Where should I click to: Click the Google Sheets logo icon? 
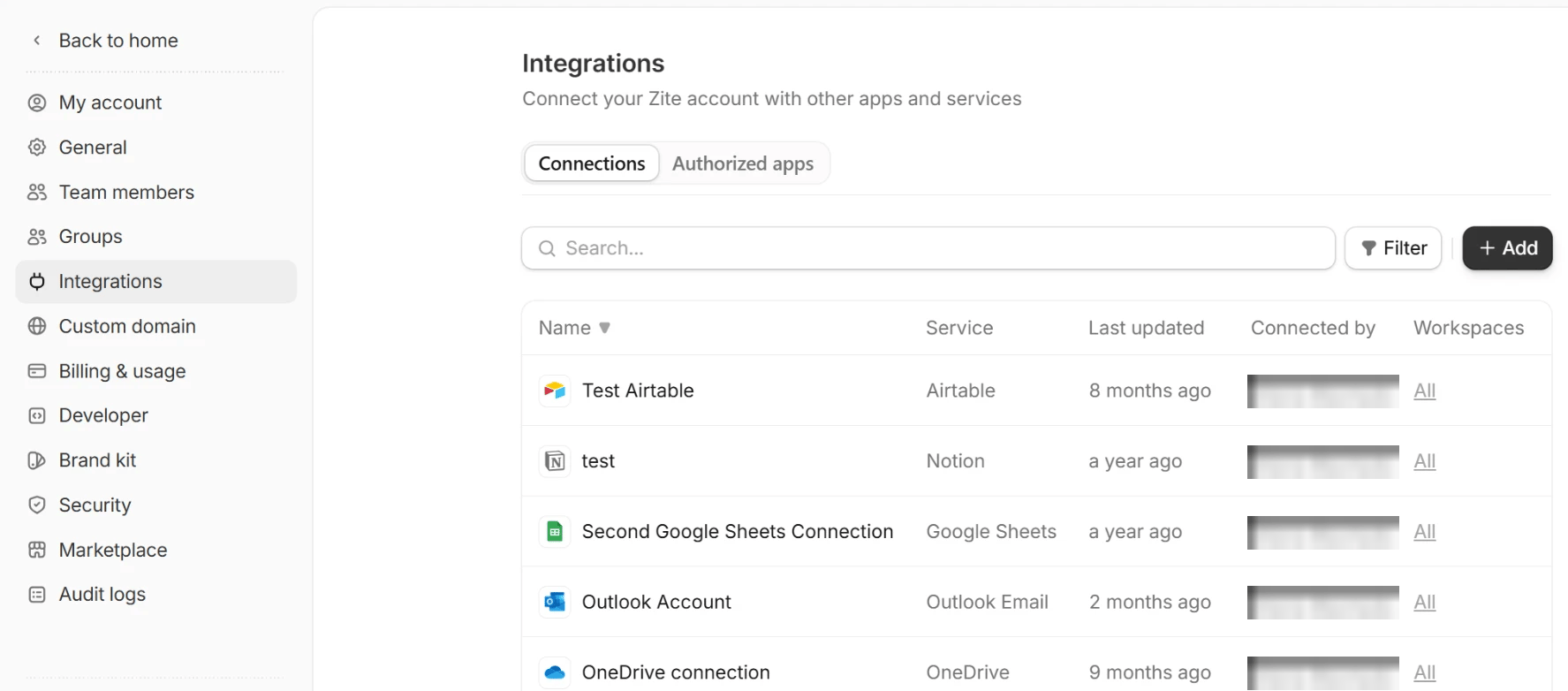(x=555, y=531)
